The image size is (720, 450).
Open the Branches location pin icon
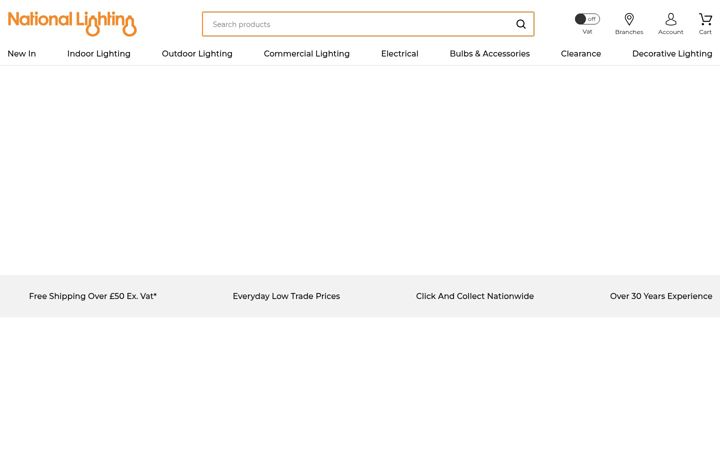pyautogui.click(x=629, y=19)
